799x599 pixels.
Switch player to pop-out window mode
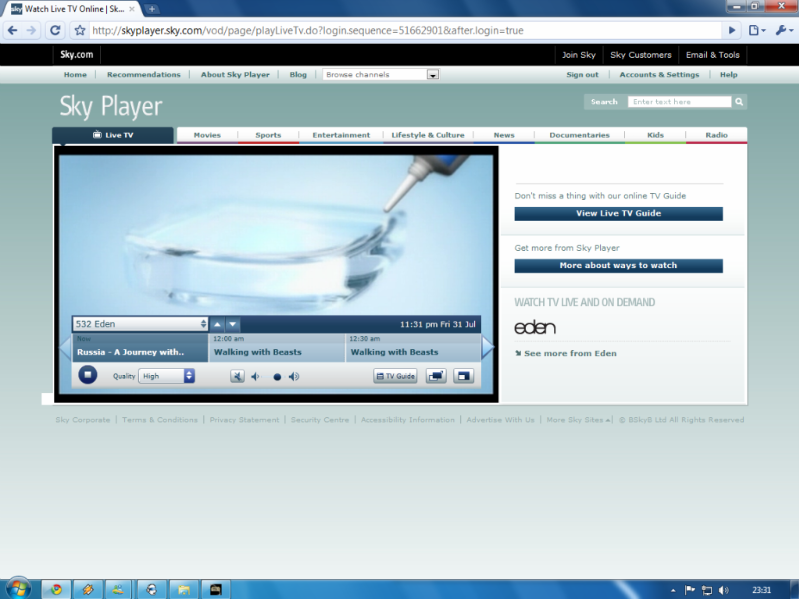(436, 376)
